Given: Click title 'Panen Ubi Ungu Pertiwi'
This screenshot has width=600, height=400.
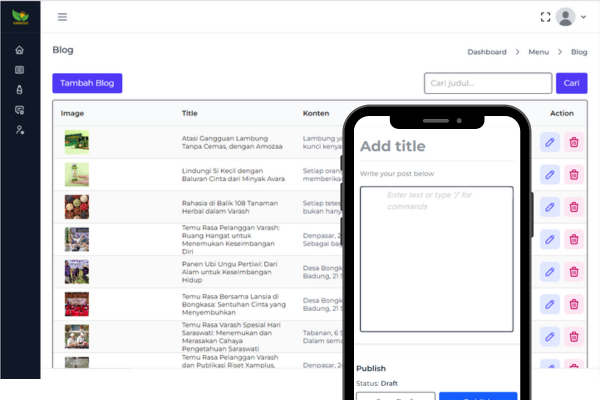Looking at the screenshot, I should pyautogui.click(x=230, y=272).
